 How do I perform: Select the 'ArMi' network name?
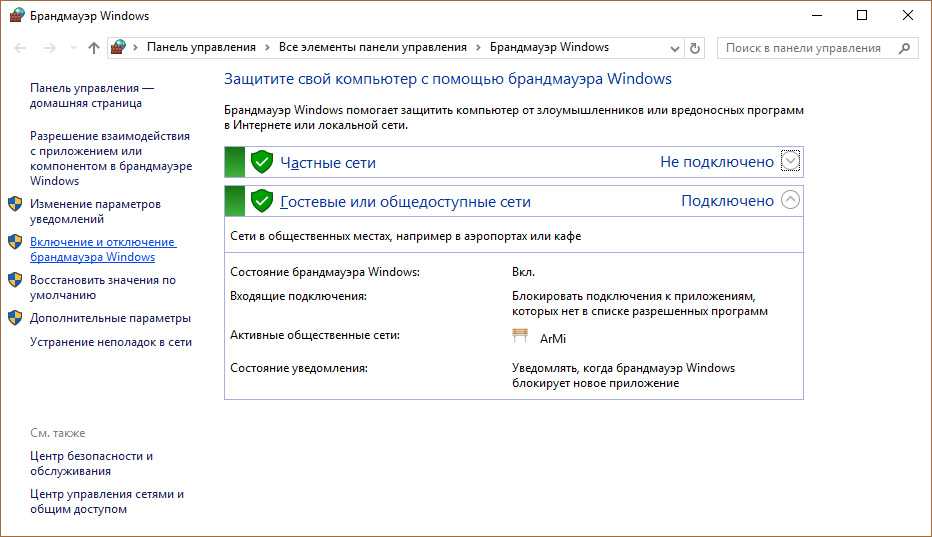click(553, 338)
